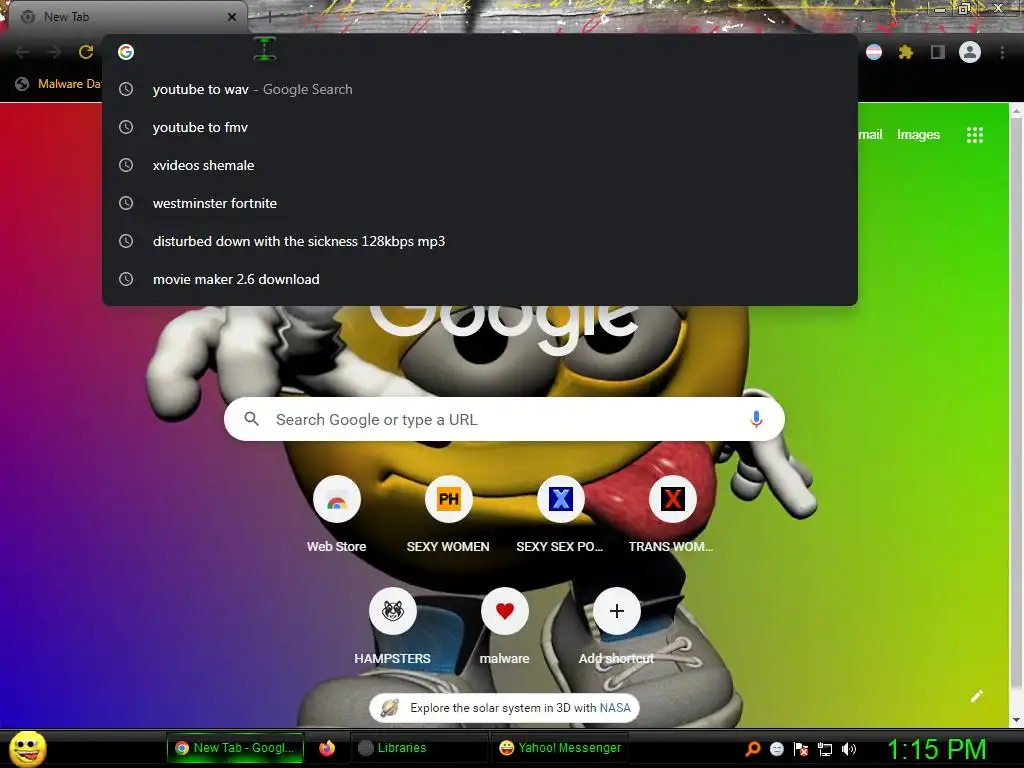Image resolution: width=1024 pixels, height=768 pixels.
Task: Open the network tray icon
Action: (825, 749)
